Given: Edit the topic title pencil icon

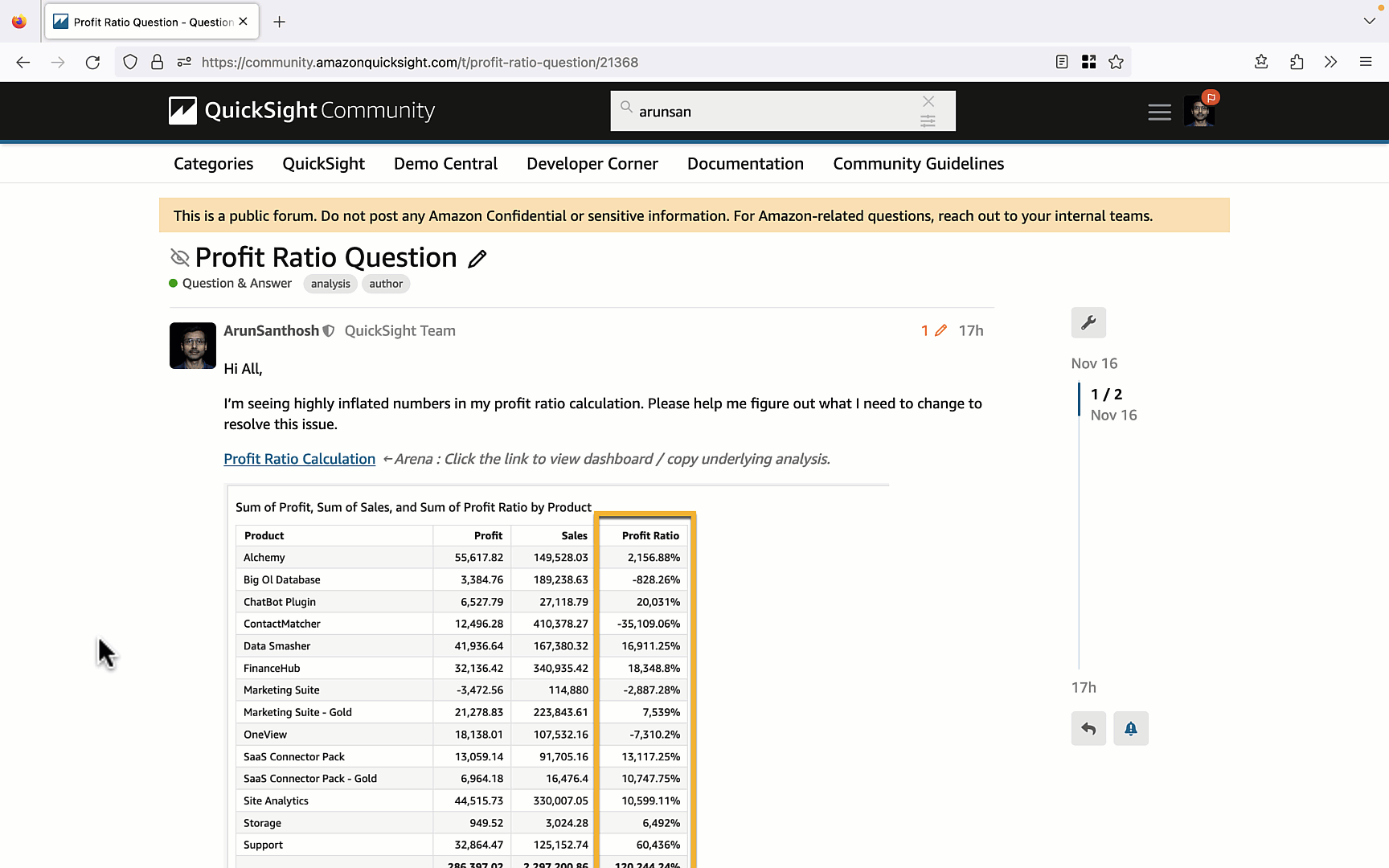Looking at the screenshot, I should tap(477, 258).
